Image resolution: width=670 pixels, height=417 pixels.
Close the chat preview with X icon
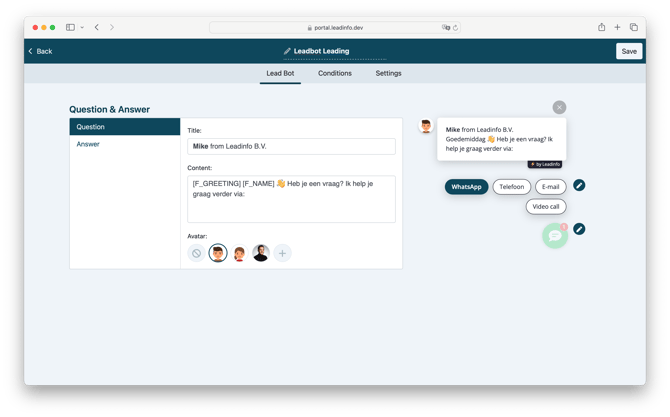(x=559, y=107)
